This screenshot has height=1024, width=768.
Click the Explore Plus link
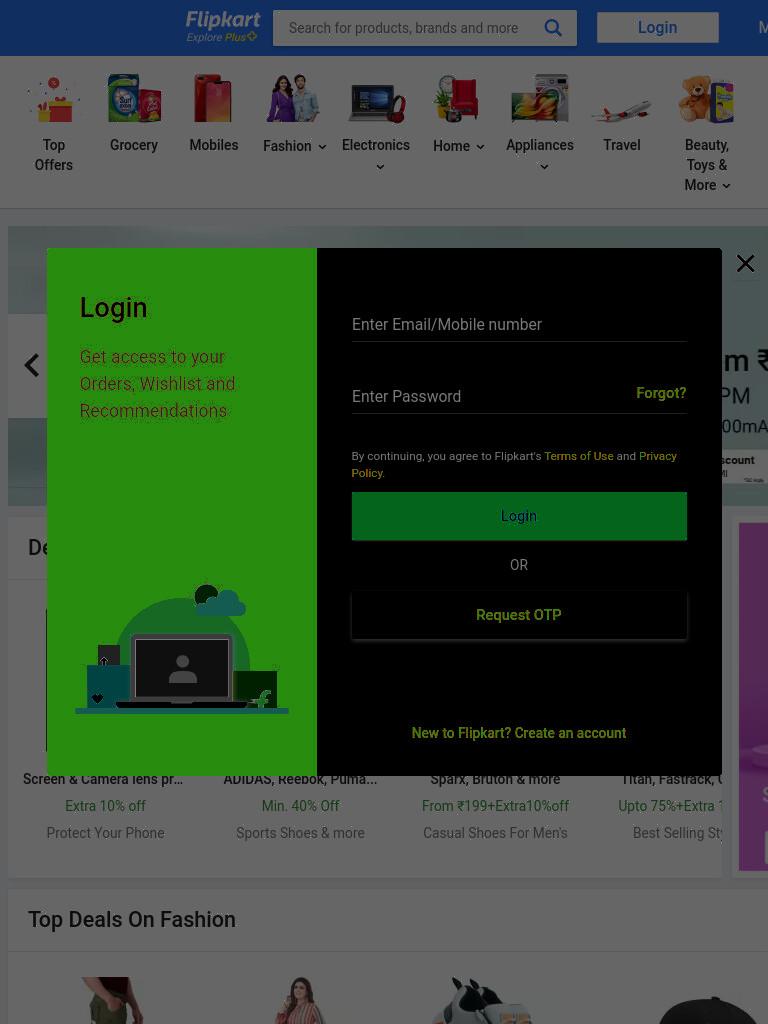pos(221,37)
